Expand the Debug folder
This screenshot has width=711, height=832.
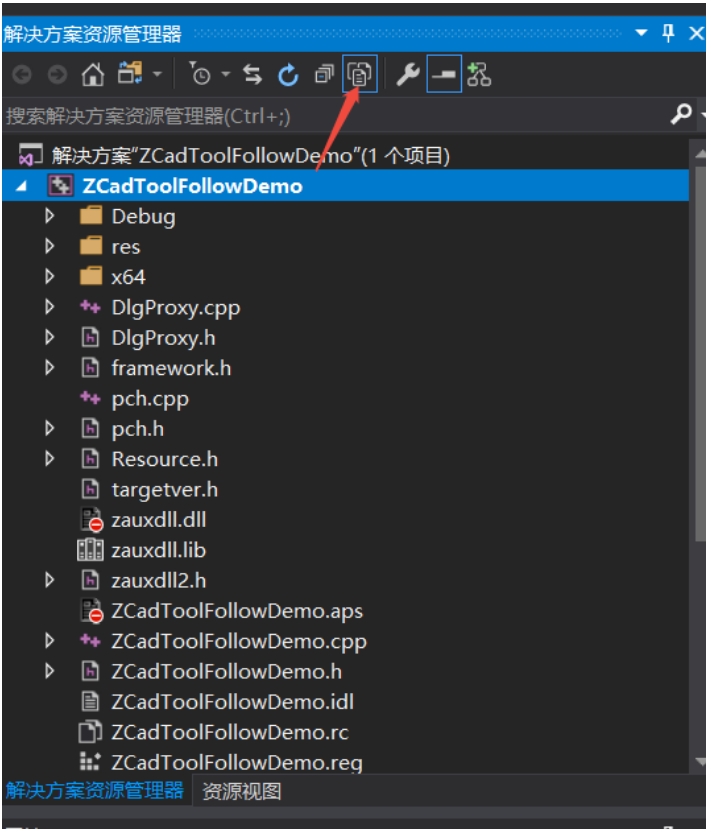[49, 216]
